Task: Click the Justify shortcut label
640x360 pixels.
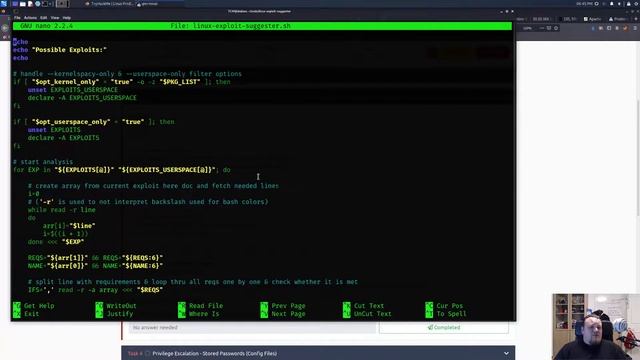Action: 120,314
